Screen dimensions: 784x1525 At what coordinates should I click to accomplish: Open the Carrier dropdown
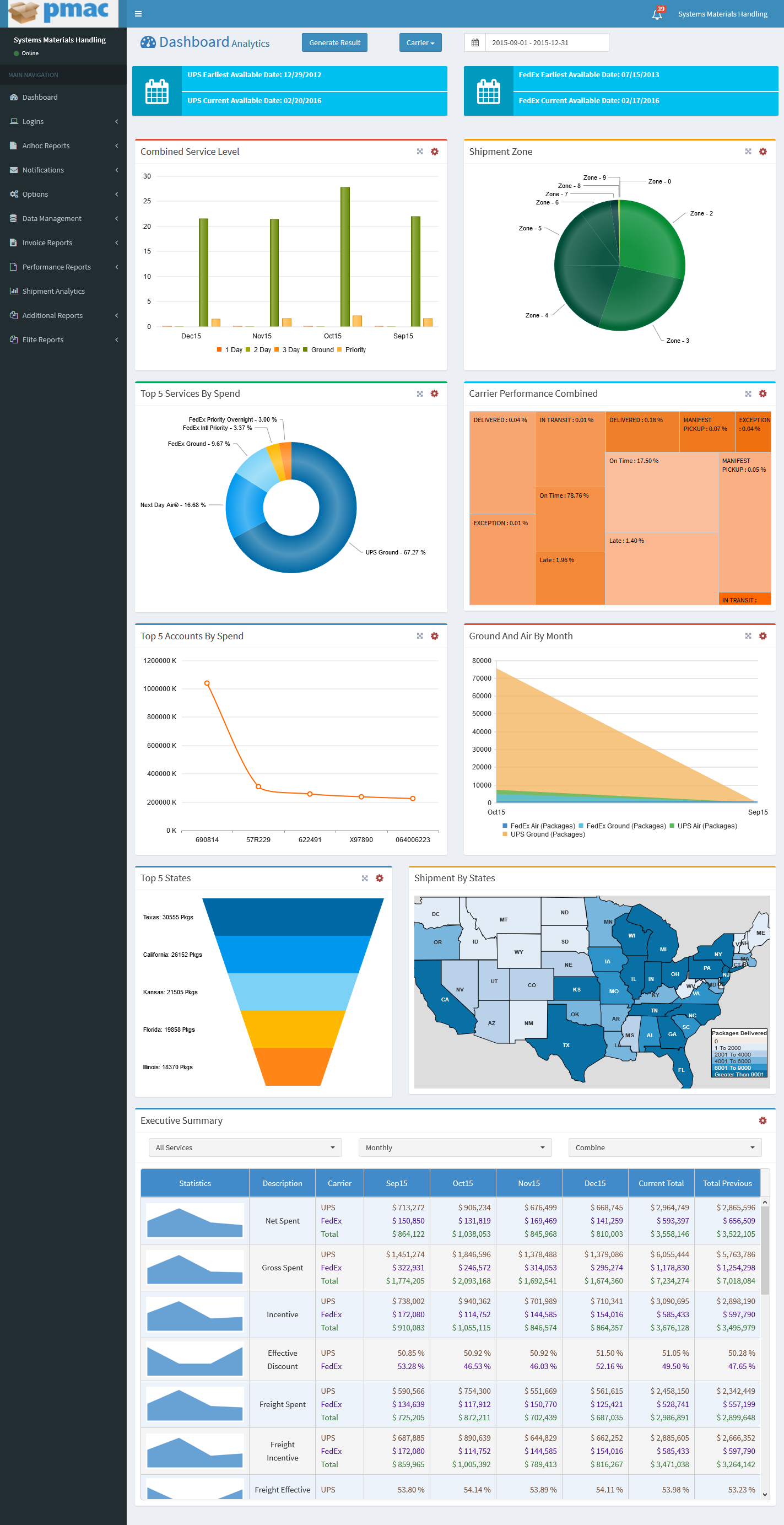click(420, 42)
